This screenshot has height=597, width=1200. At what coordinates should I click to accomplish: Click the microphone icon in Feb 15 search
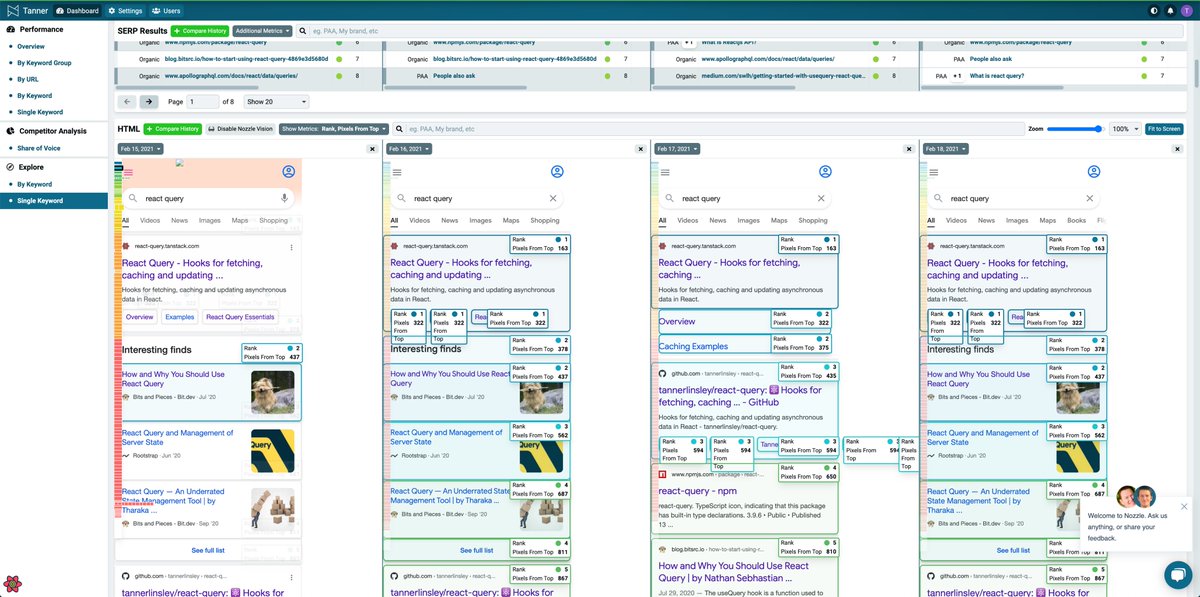pos(284,198)
